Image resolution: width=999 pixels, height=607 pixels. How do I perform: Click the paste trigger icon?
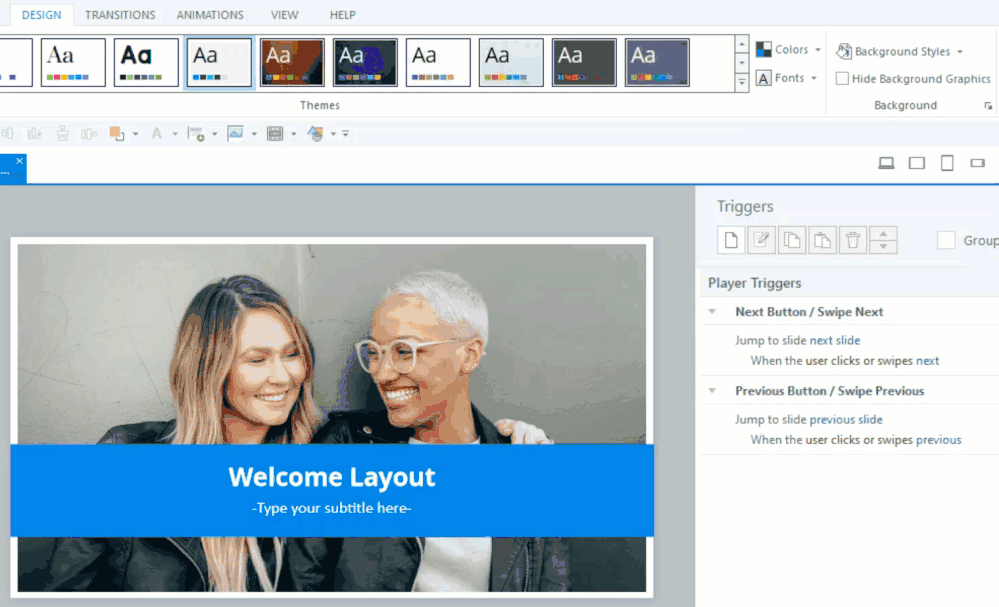pyautogui.click(x=822, y=240)
